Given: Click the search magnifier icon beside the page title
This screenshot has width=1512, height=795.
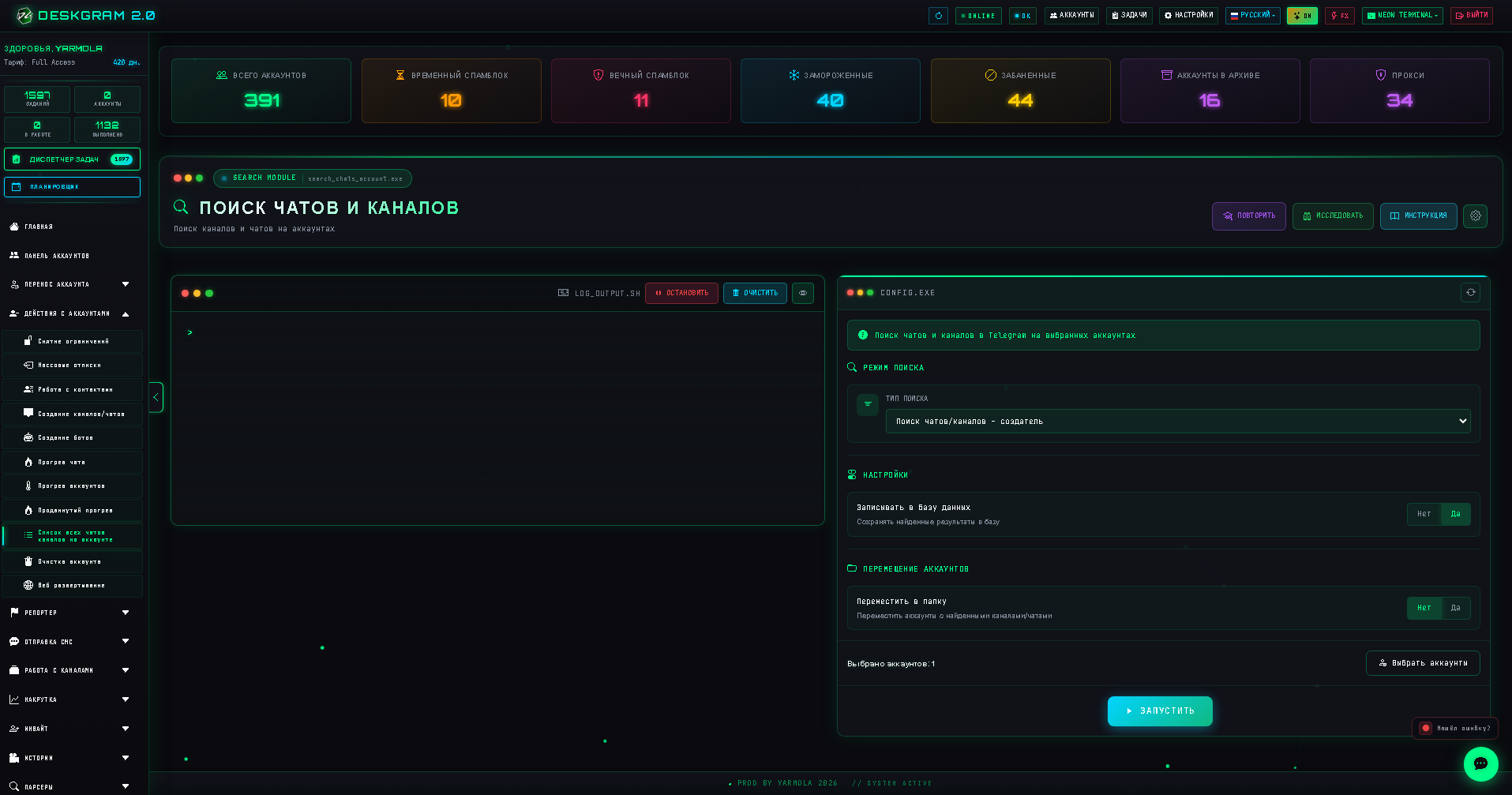Looking at the screenshot, I should (x=181, y=207).
